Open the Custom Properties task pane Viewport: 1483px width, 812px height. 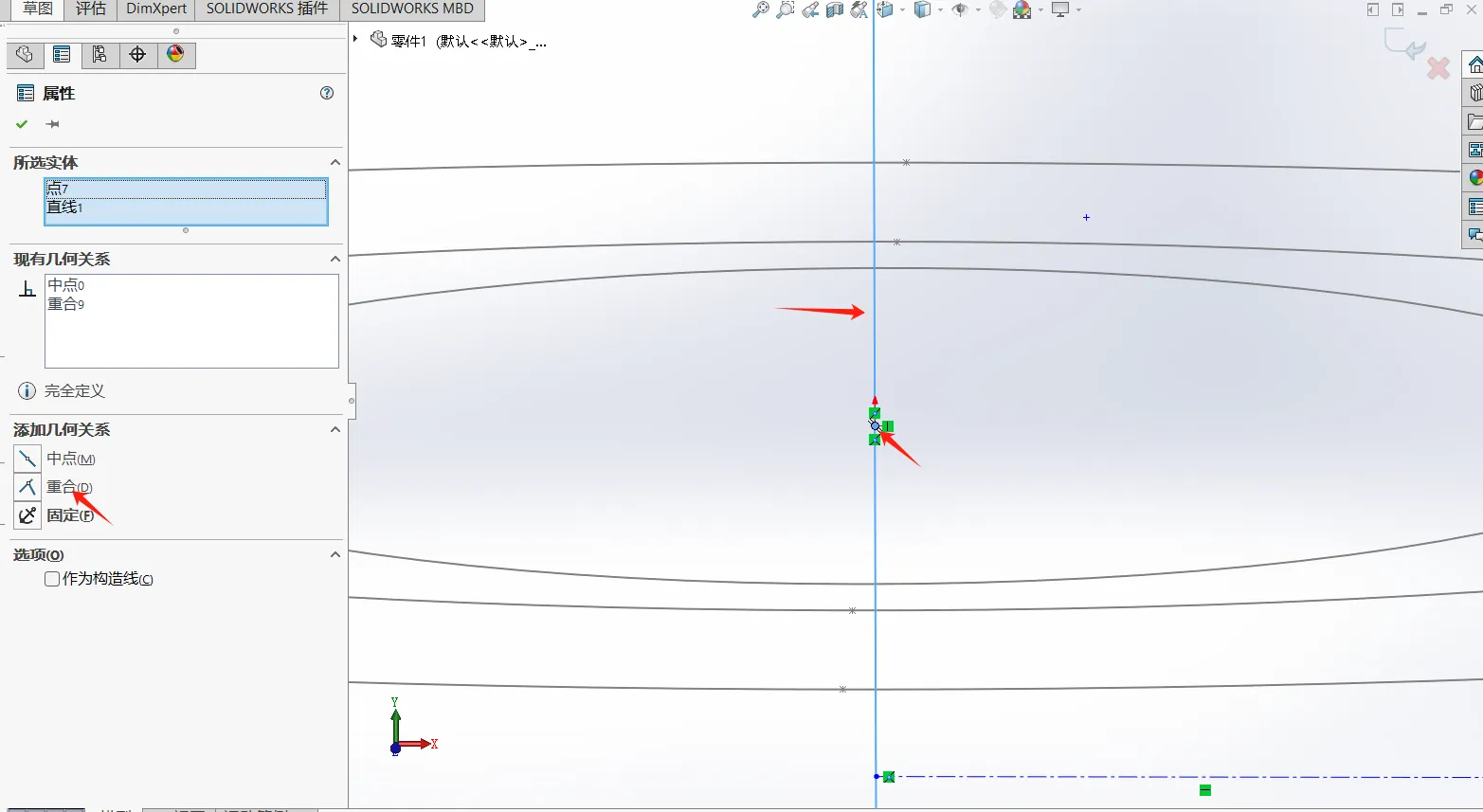coord(1474,207)
